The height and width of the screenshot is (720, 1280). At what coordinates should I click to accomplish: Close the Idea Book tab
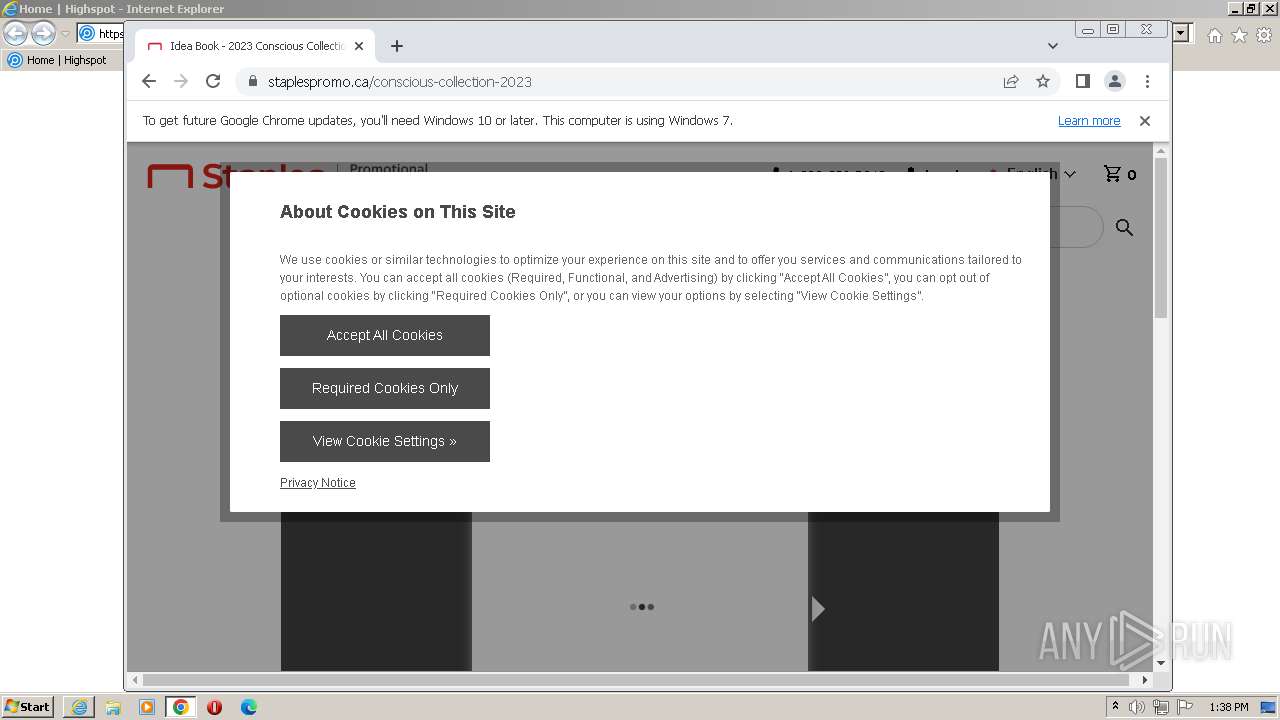[359, 46]
